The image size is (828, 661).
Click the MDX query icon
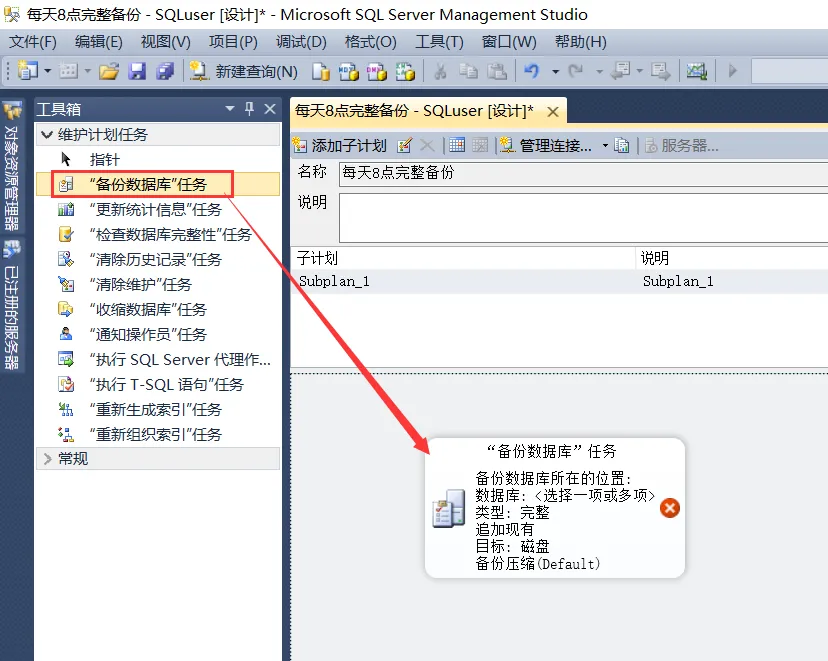click(x=349, y=71)
